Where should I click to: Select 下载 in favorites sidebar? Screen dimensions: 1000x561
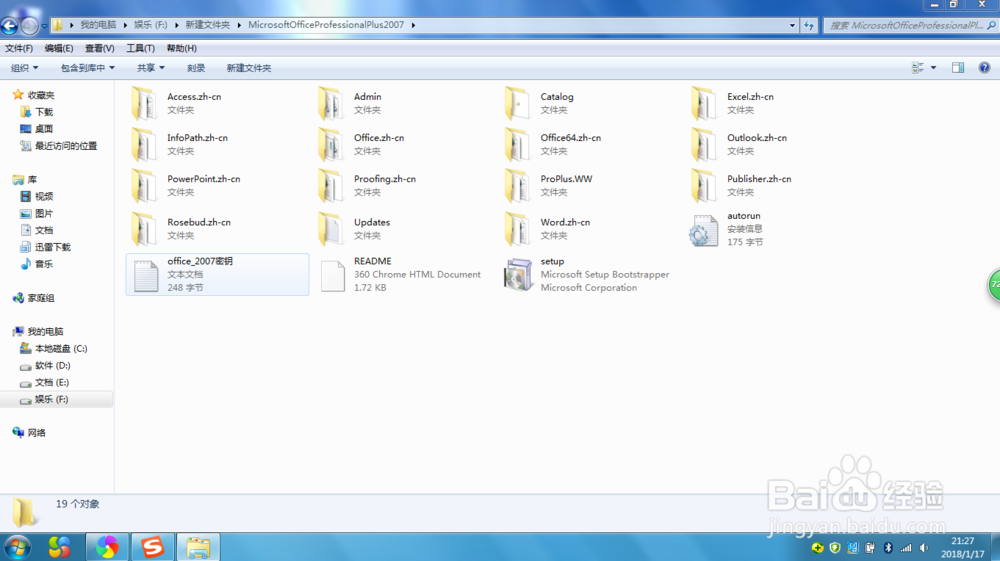click(44, 112)
